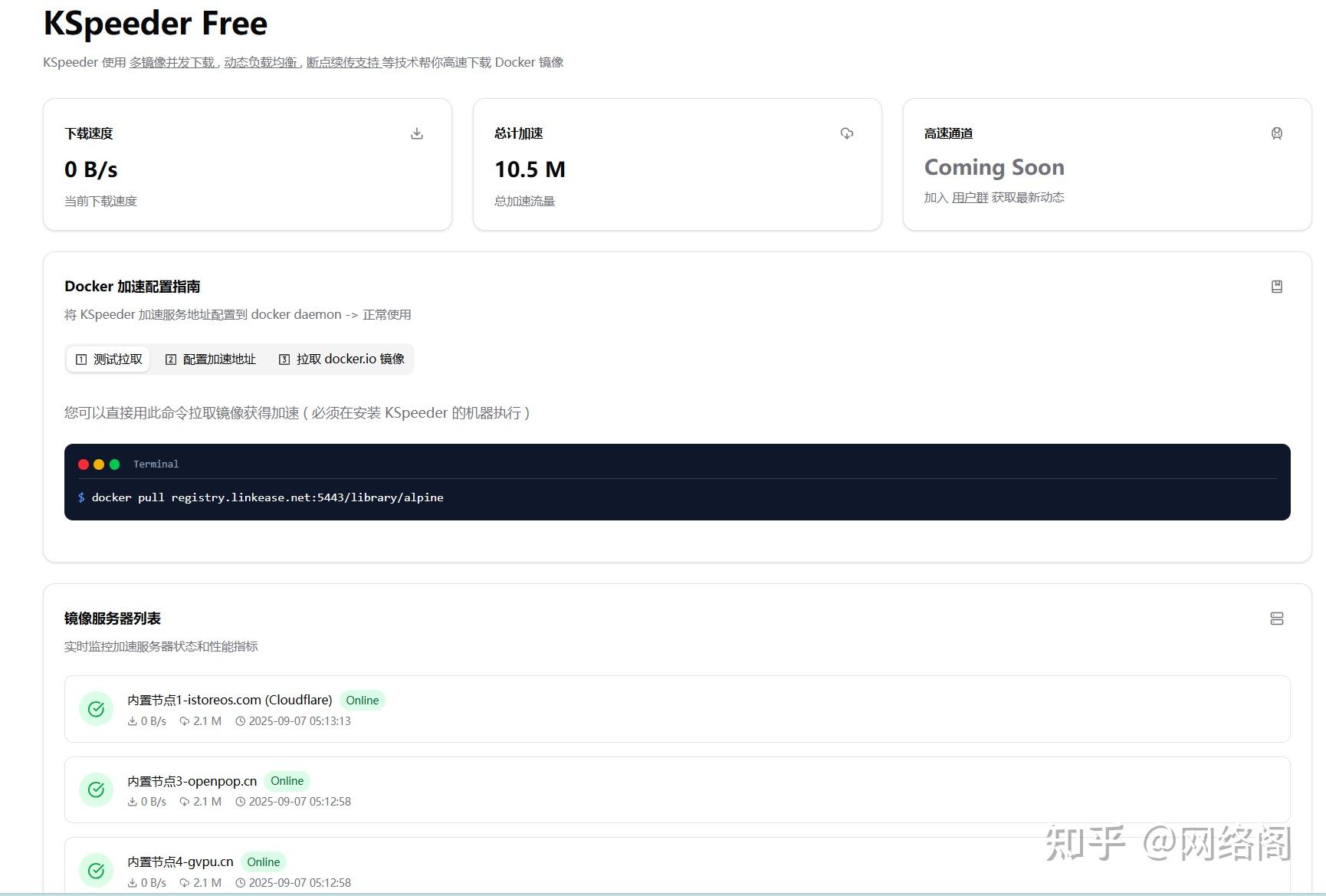
Task: Select the docker pull command in the terminal
Action: [x=267, y=497]
